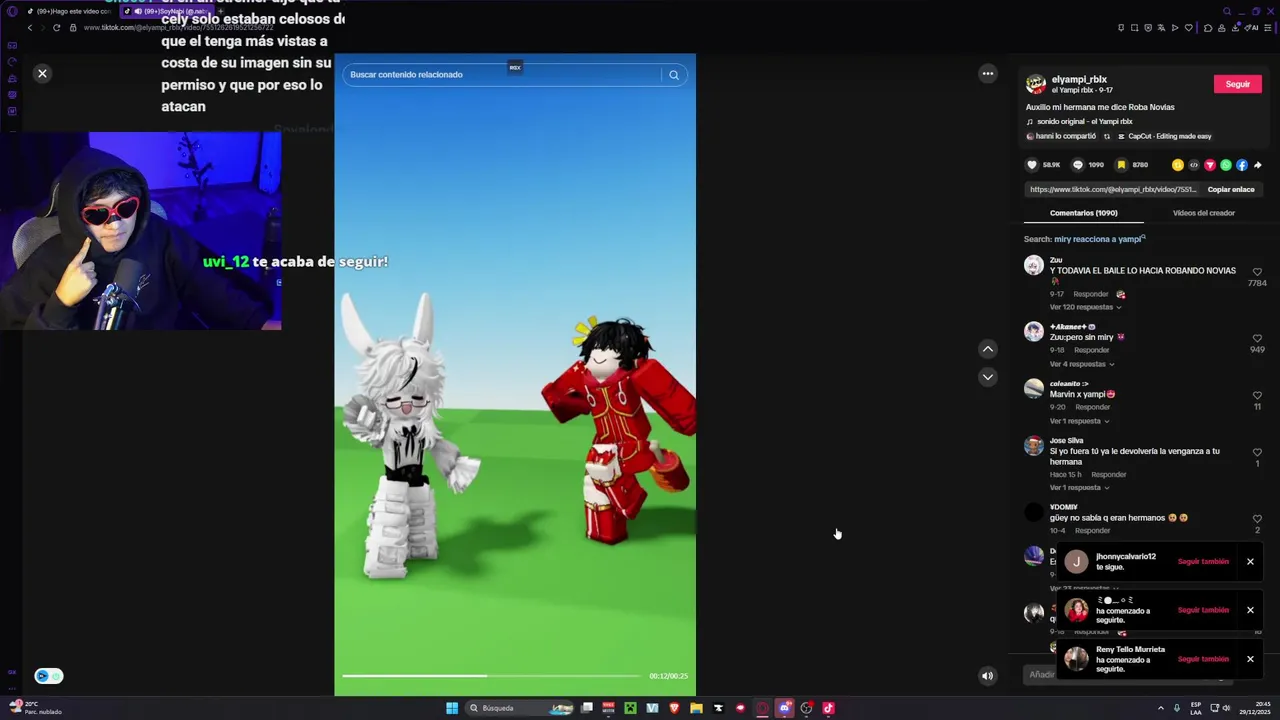Image resolution: width=1280 pixels, height=720 pixels.
Task: Share the video on WhatsApp
Action: (1225, 165)
